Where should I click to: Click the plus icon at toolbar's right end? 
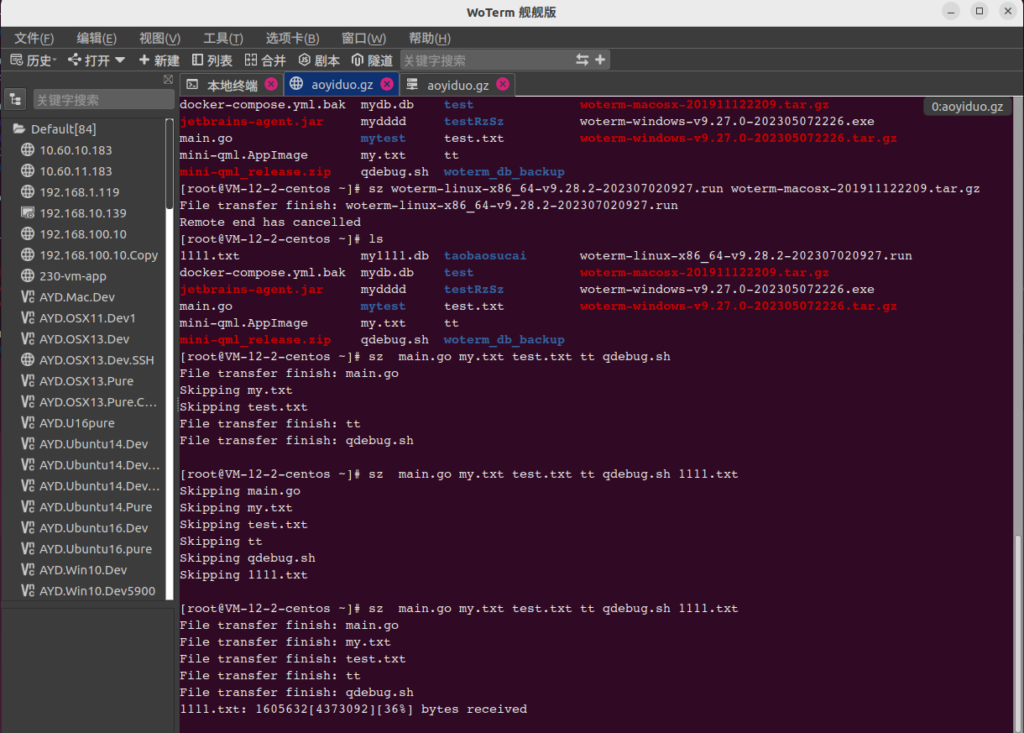(x=600, y=60)
